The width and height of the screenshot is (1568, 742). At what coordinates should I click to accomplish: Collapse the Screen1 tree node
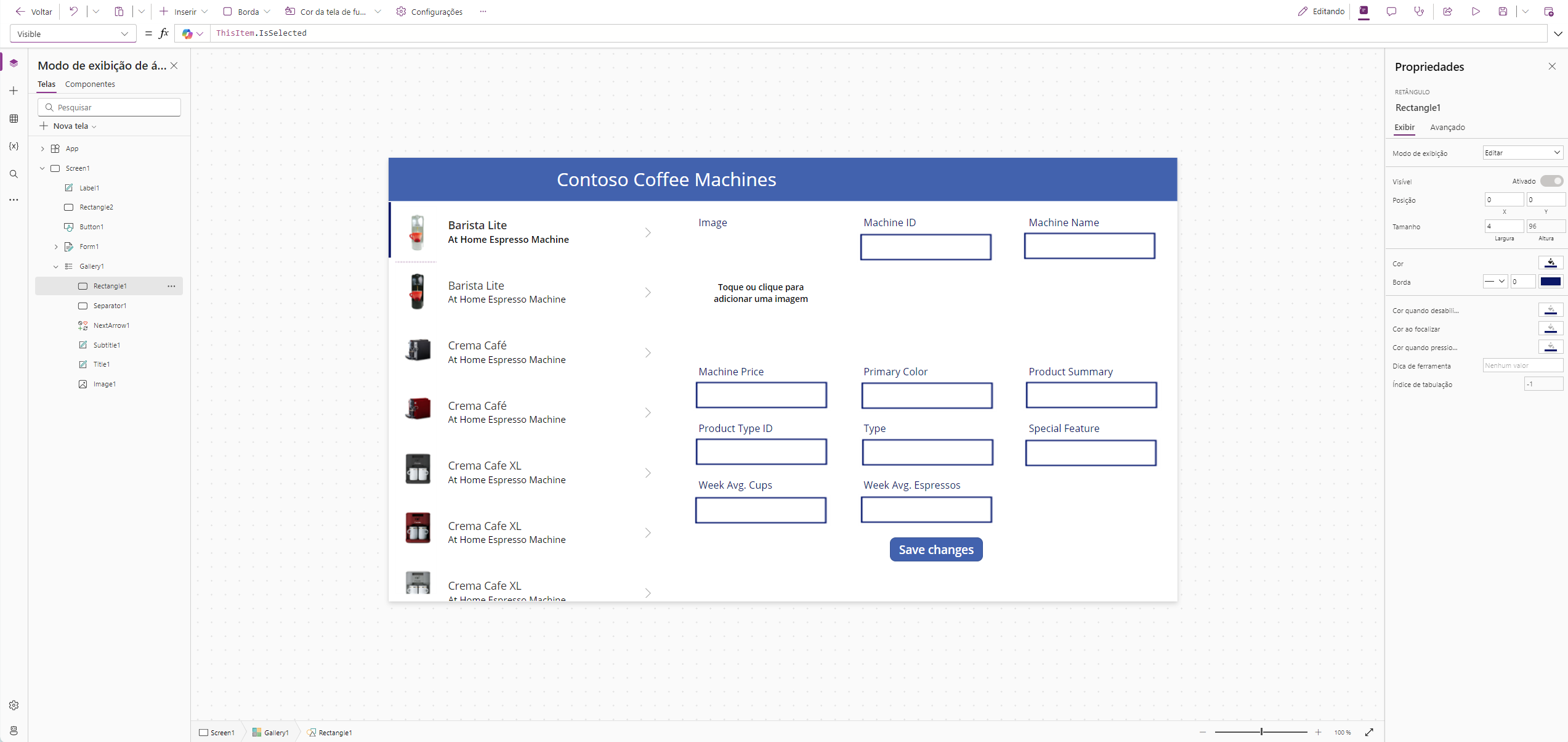point(42,168)
